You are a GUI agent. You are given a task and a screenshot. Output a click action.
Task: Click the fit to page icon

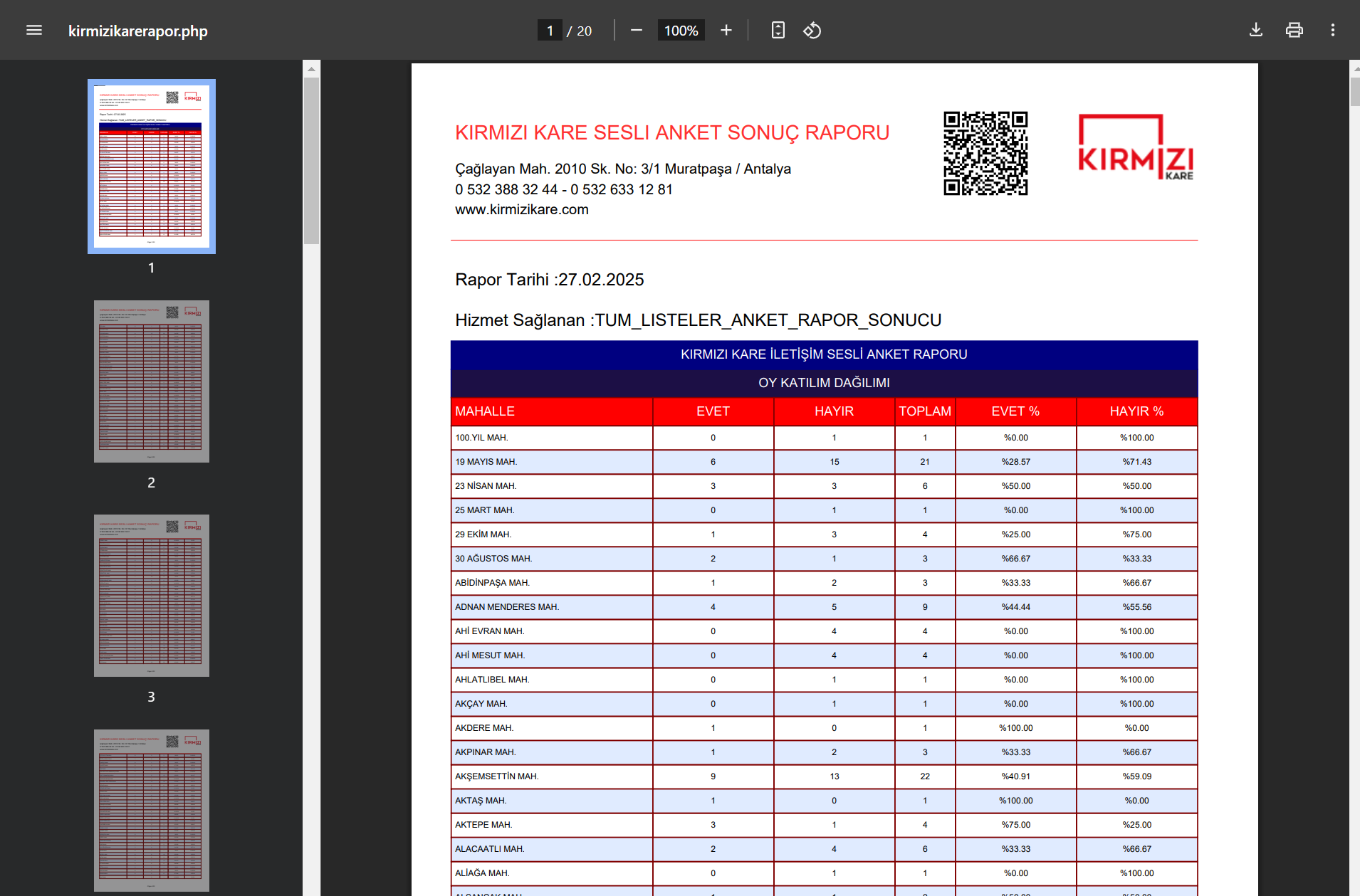(x=778, y=30)
